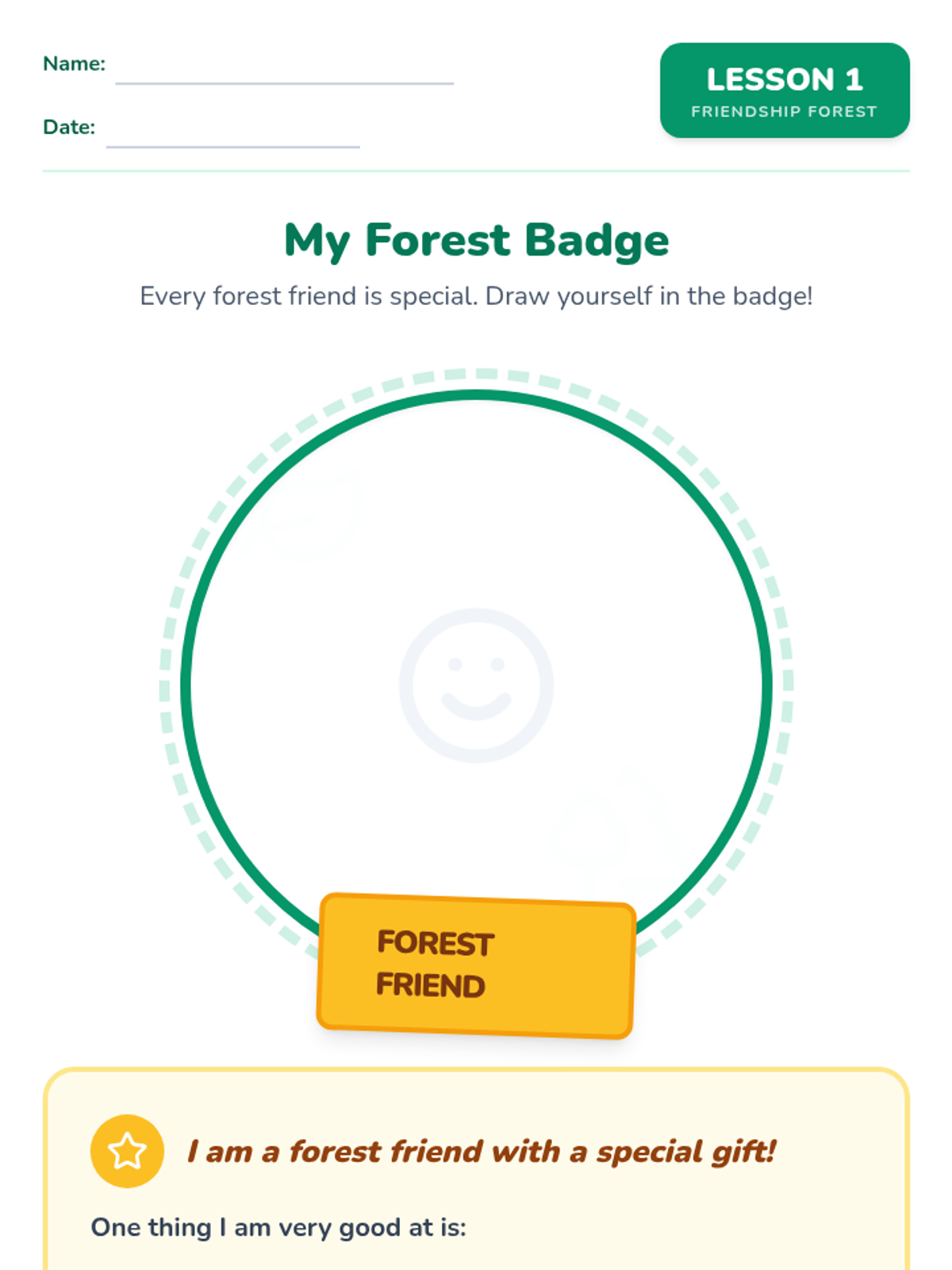This screenshot has width=952, height=1270.
Task: Click the "My Forest Badge" heading
Action: (x=476, y=240)
